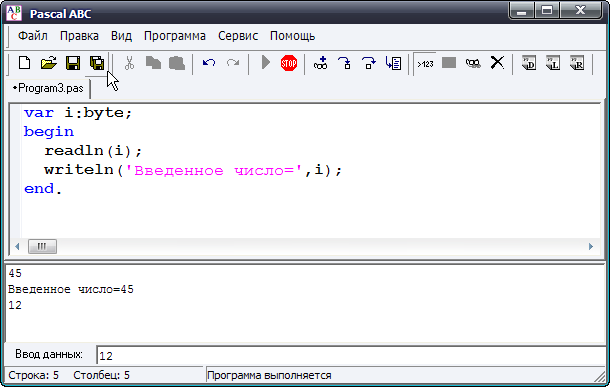
Task: Click the '45' line in output
Action: tap(15, 273)
